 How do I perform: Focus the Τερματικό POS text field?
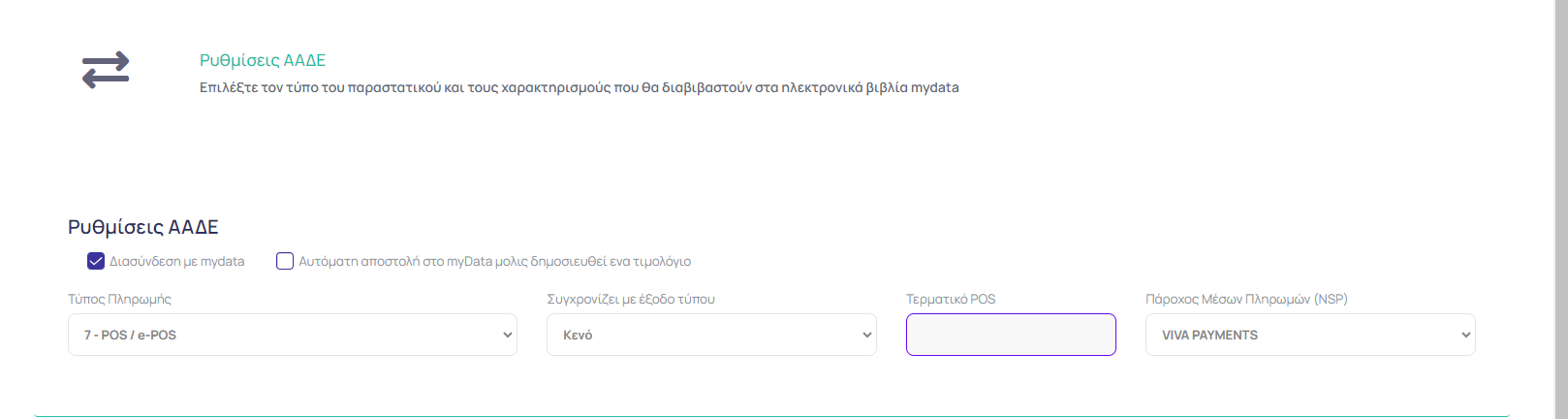click(x=1011, y=335)
